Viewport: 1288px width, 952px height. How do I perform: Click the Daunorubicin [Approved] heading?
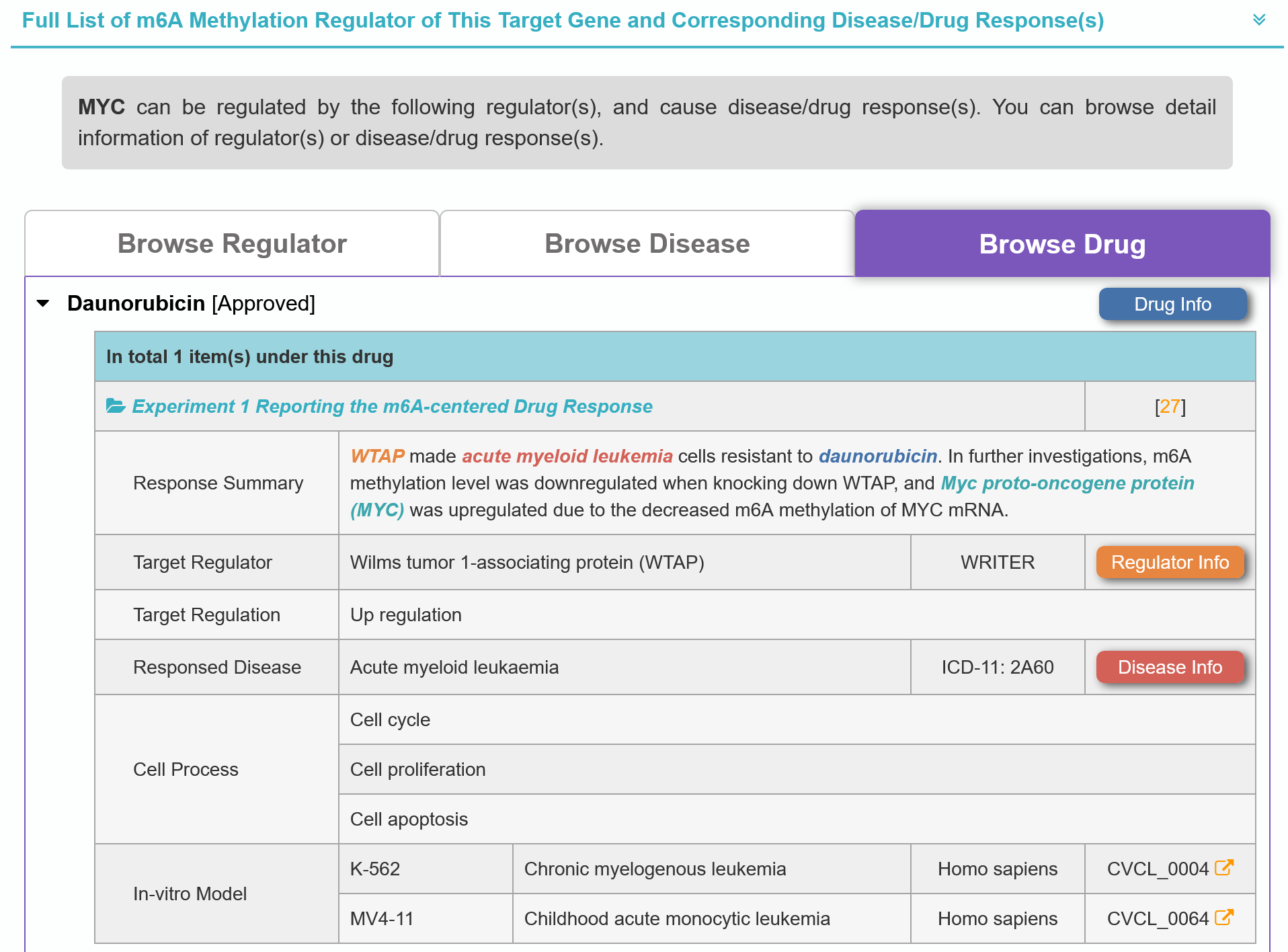191,304
